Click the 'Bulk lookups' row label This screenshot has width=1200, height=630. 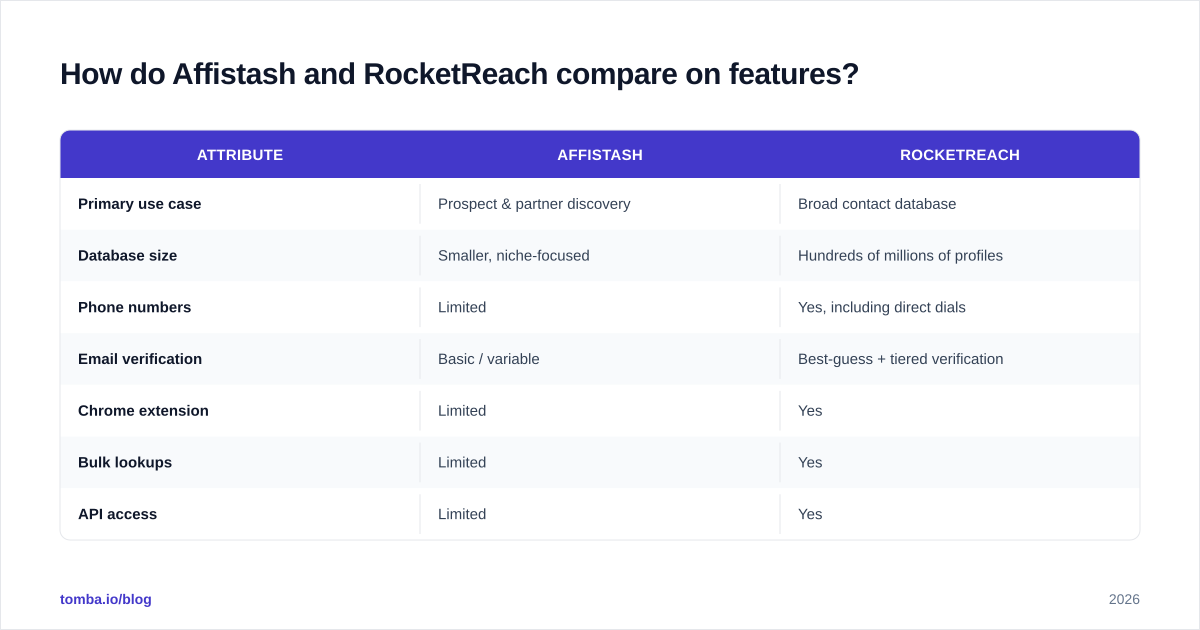[125, 462]
